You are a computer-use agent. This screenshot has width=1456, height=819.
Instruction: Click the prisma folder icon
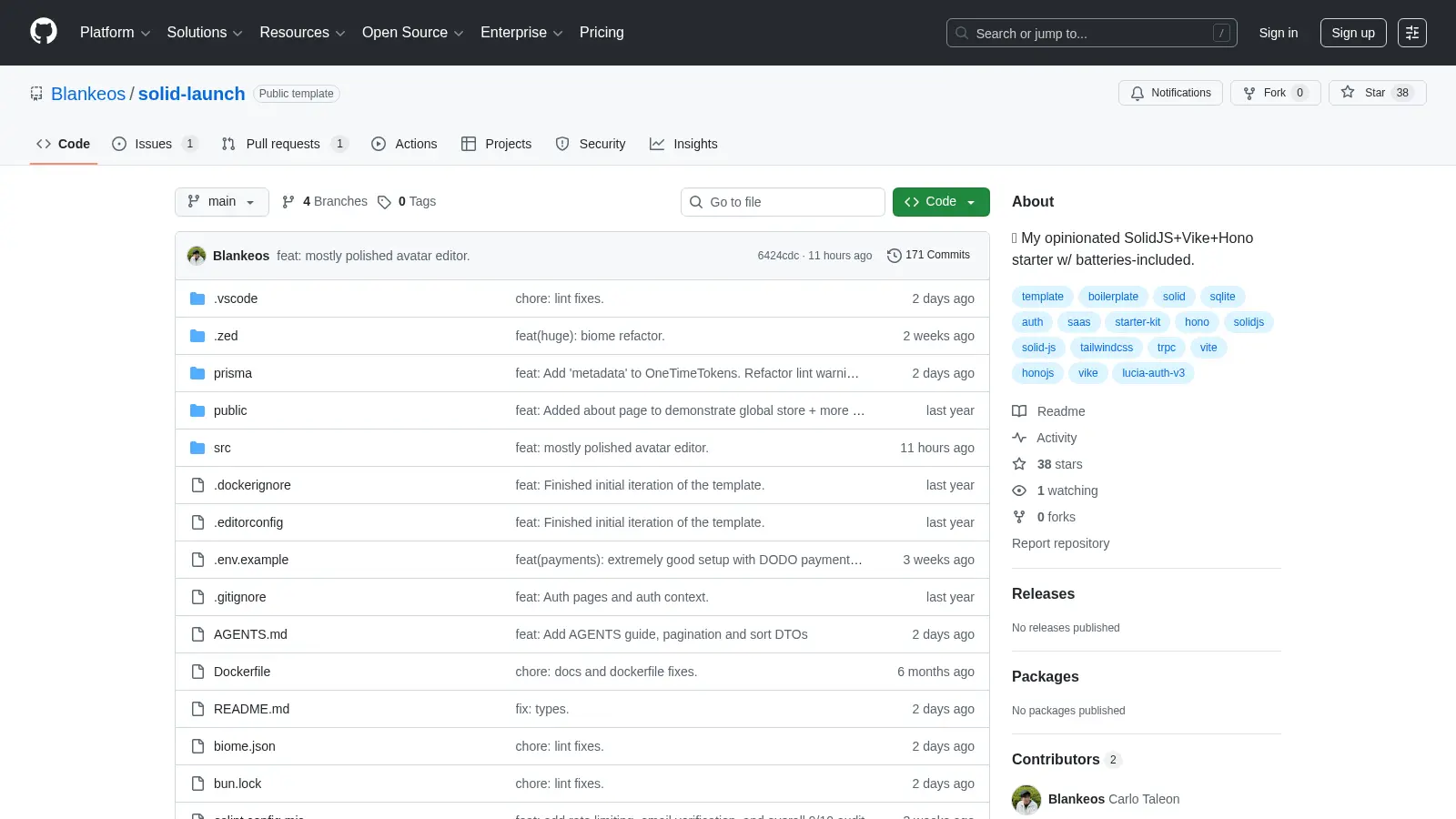point(197,373)
